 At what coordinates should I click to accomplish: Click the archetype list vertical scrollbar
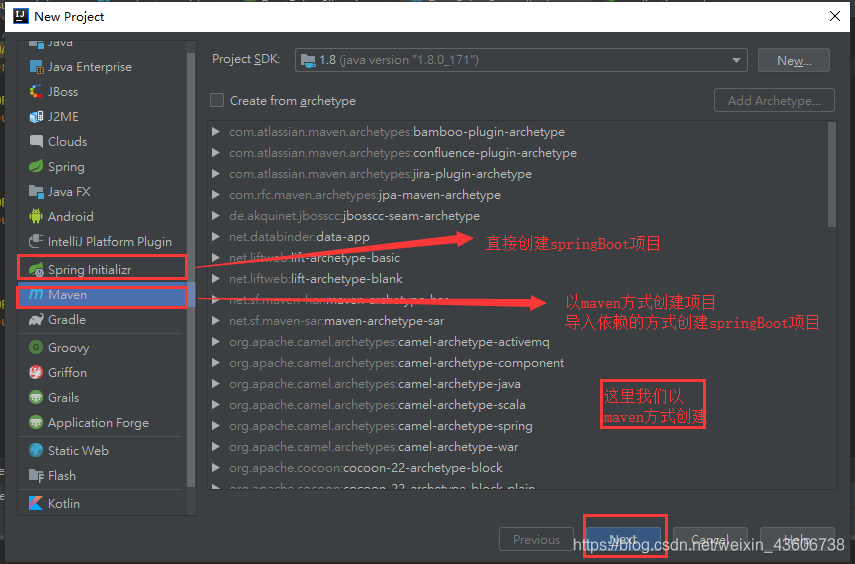(x=832, y=175)
